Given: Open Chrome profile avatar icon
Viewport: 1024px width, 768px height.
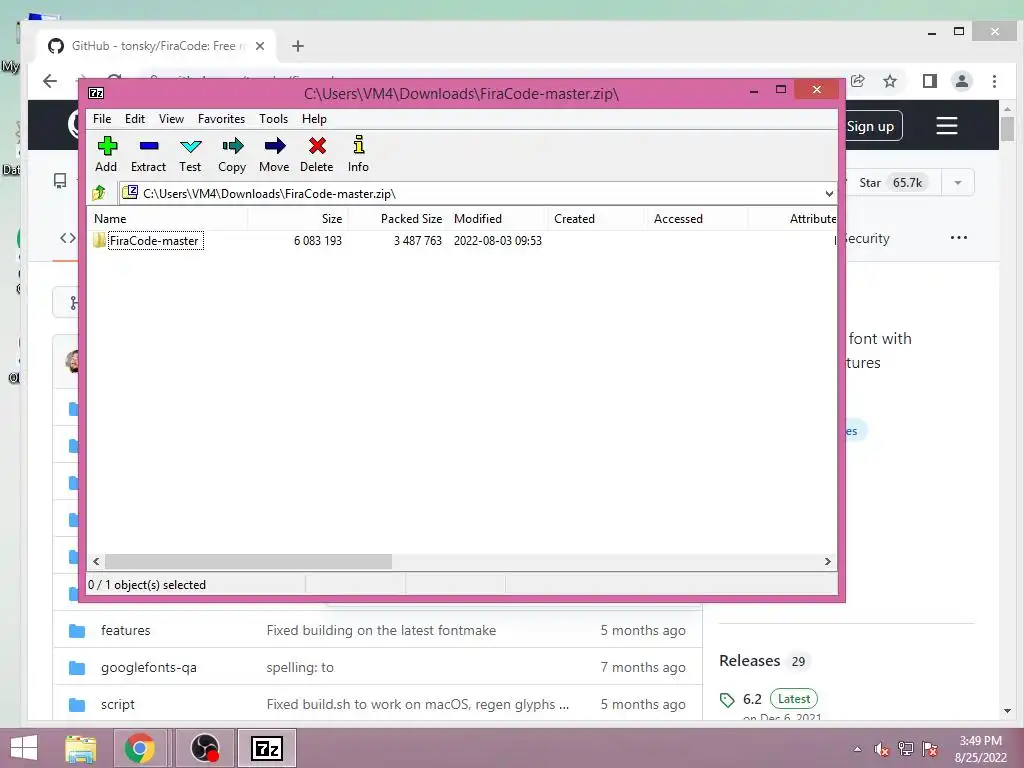Looking at the screenshot, I should click(x=962, y=81).
